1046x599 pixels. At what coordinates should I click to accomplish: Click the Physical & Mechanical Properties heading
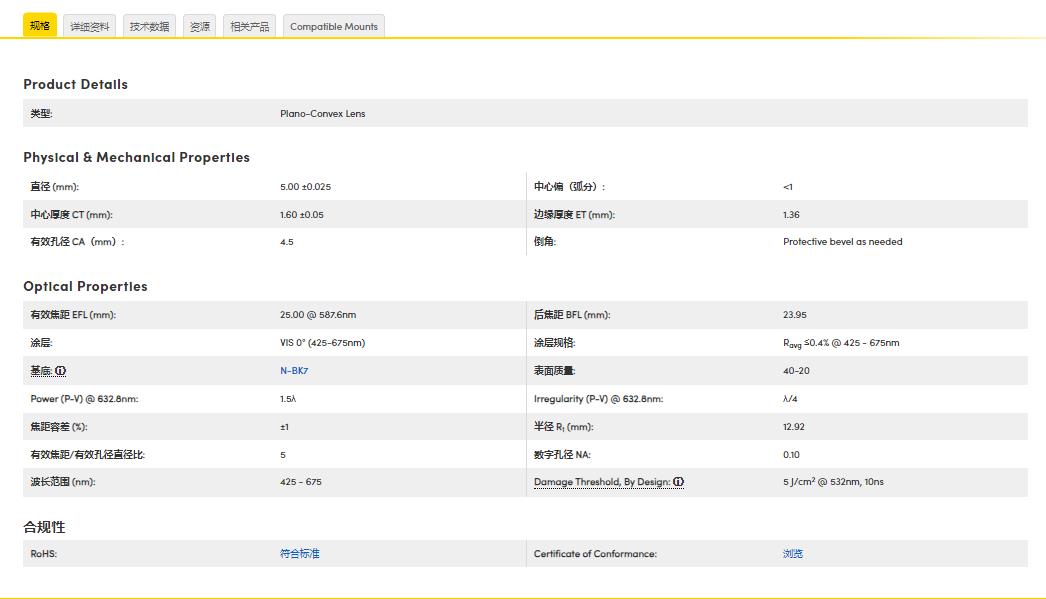point(136,157)
